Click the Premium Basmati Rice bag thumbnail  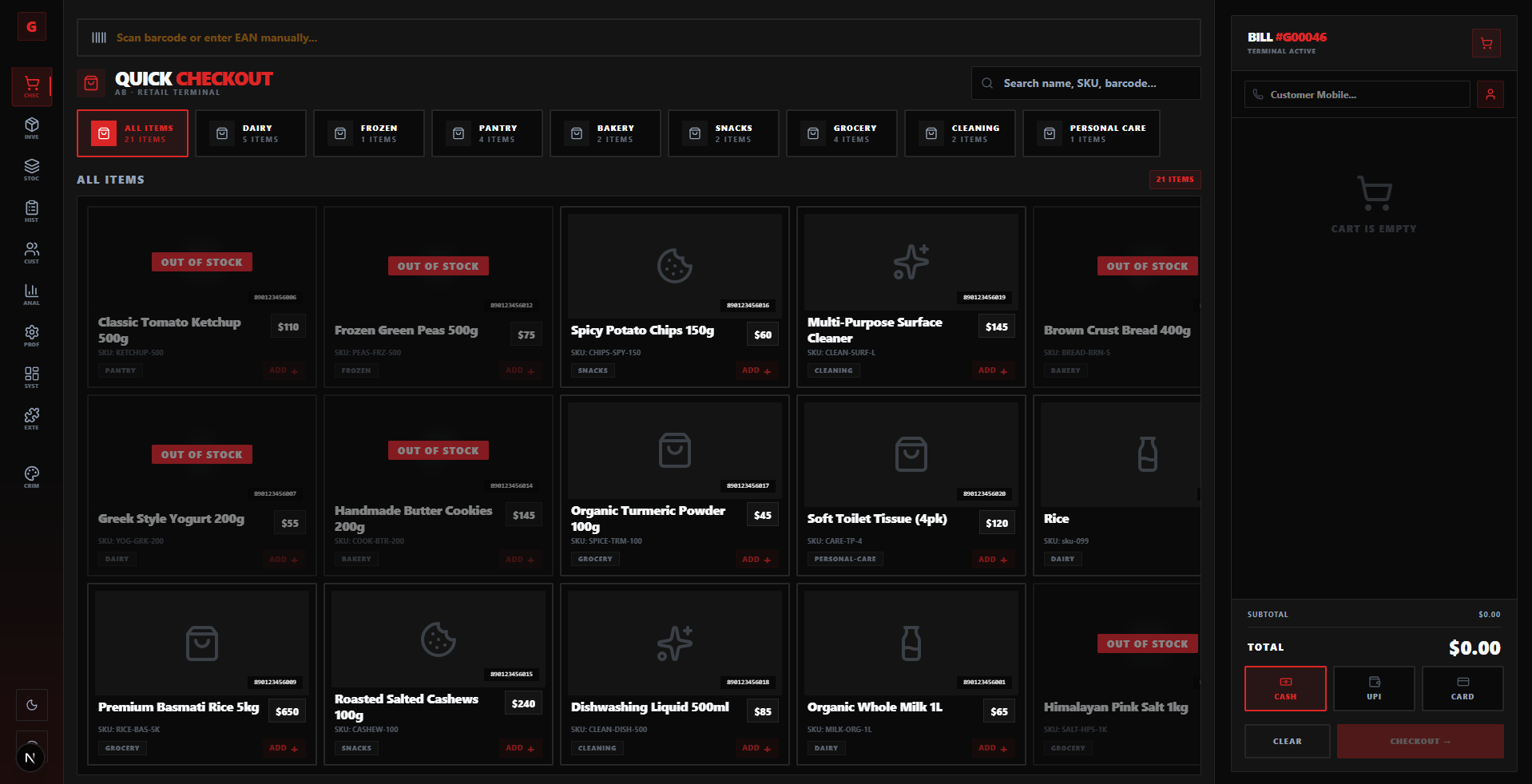[202, 643]
